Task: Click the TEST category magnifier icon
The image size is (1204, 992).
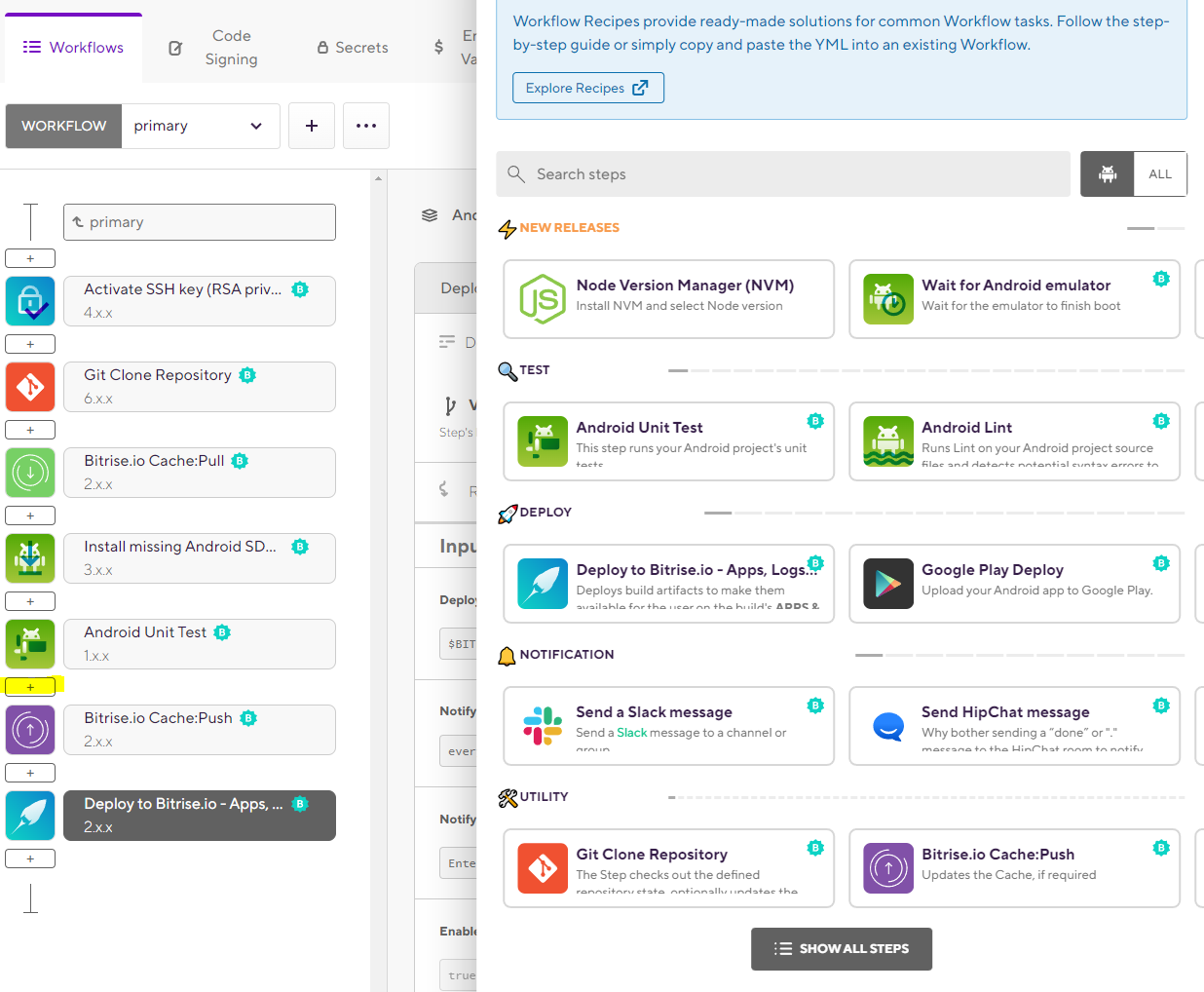Action: point(508,371)
